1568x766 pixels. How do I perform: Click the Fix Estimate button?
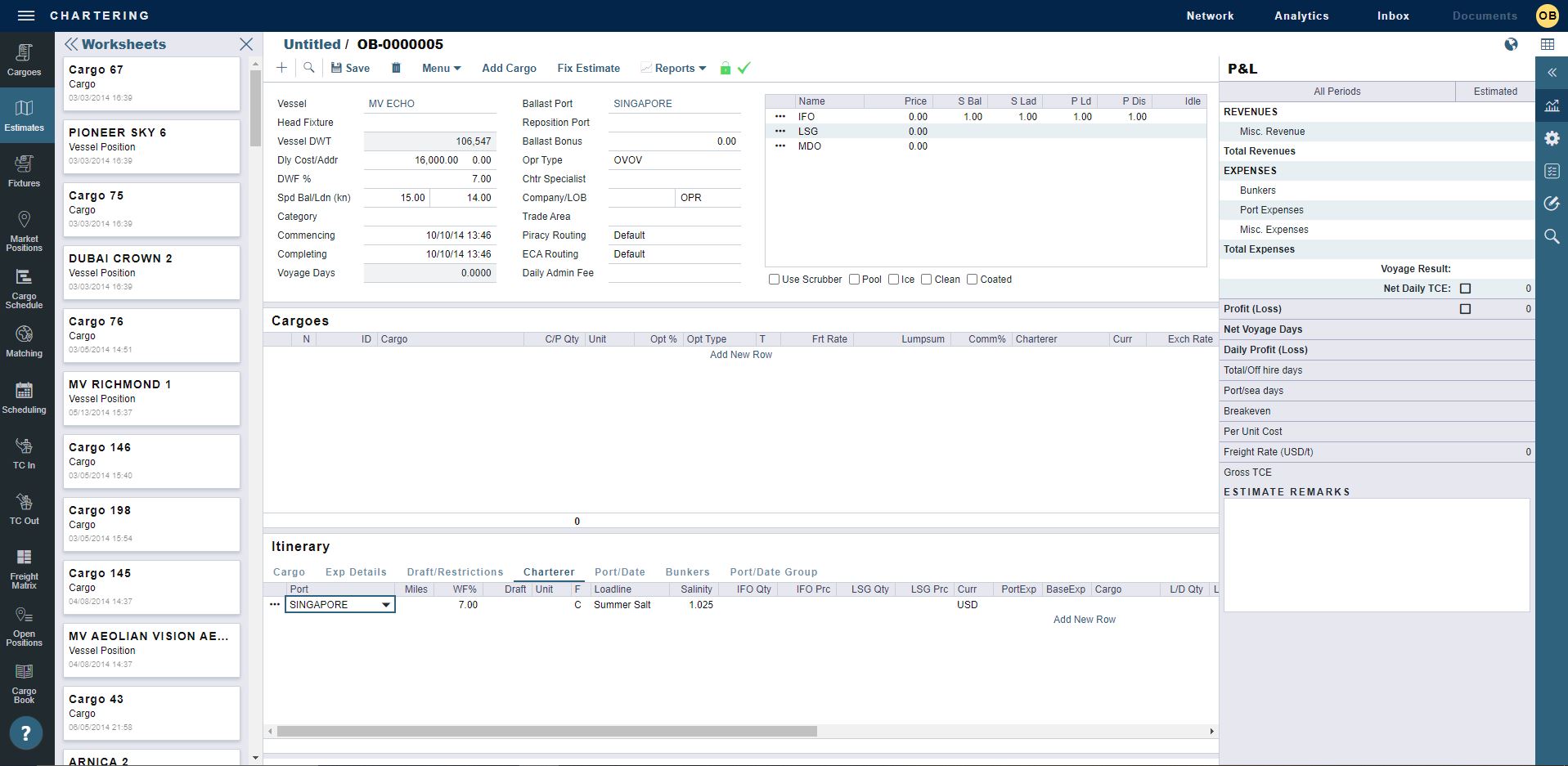pos(588,68)
